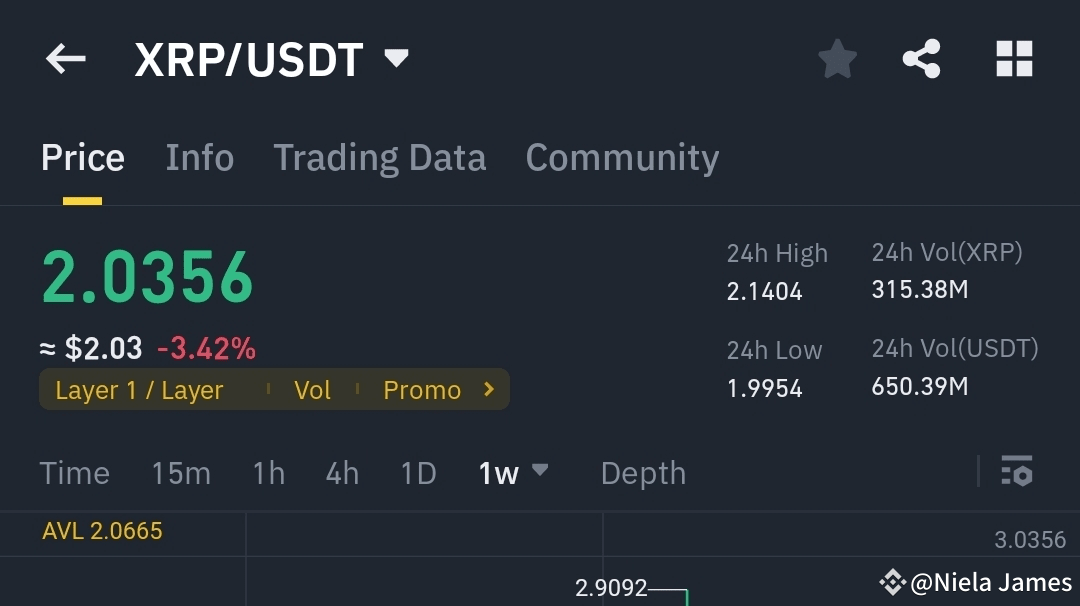Tap the AVL 2.0665 indicator label
1080x606 pixels.
[103, 531]
